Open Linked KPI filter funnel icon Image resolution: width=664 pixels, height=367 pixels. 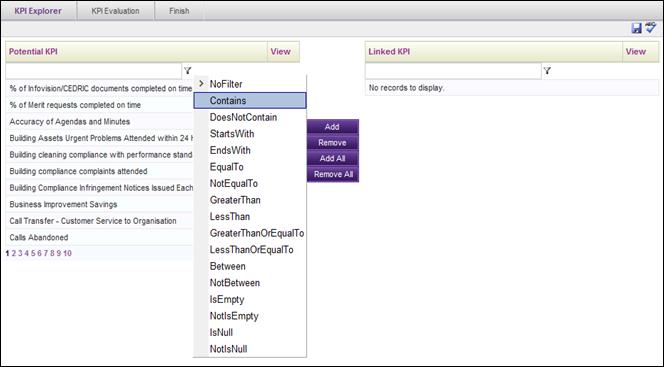pos(547,71)
